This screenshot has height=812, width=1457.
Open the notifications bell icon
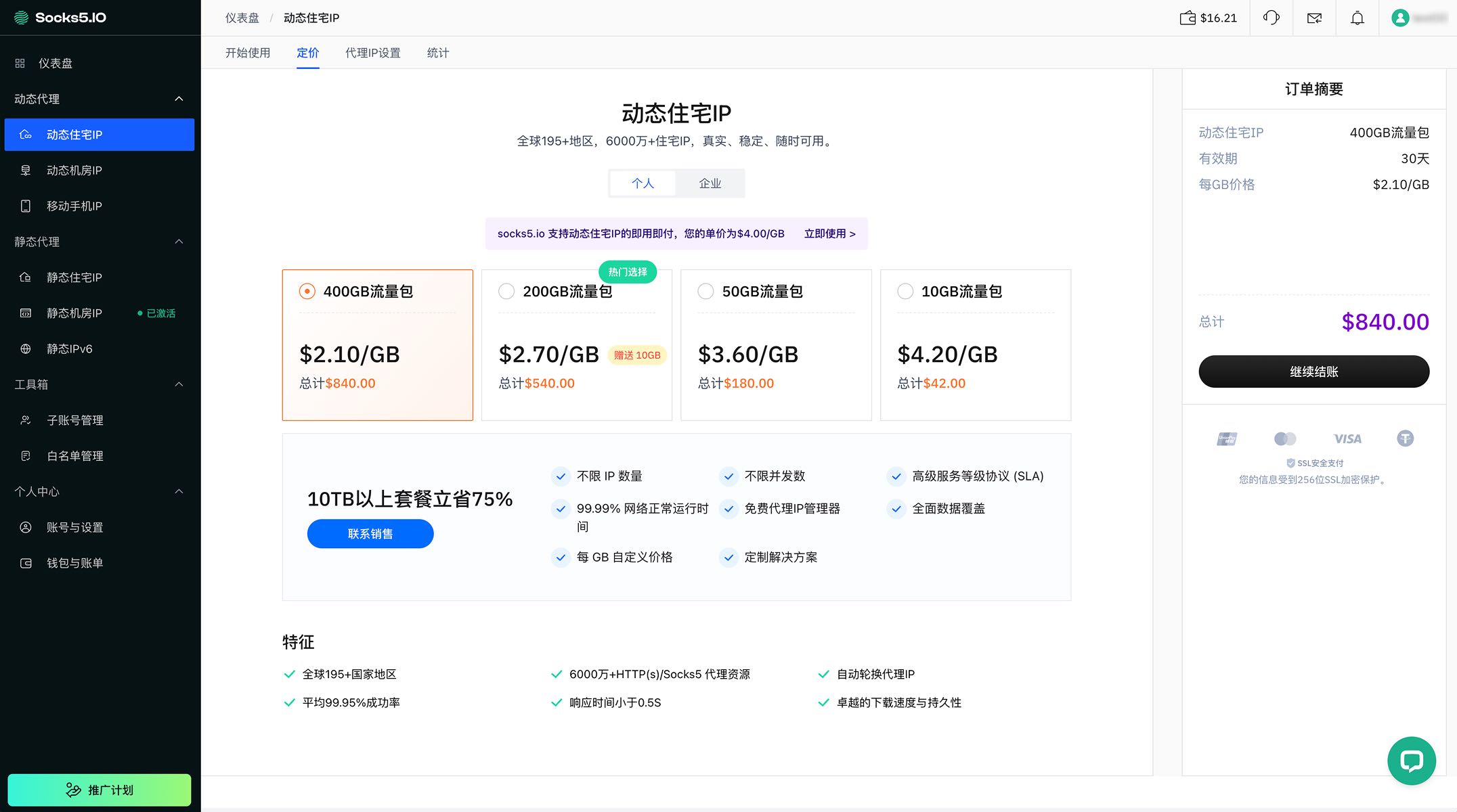[x=1357, y=18]
